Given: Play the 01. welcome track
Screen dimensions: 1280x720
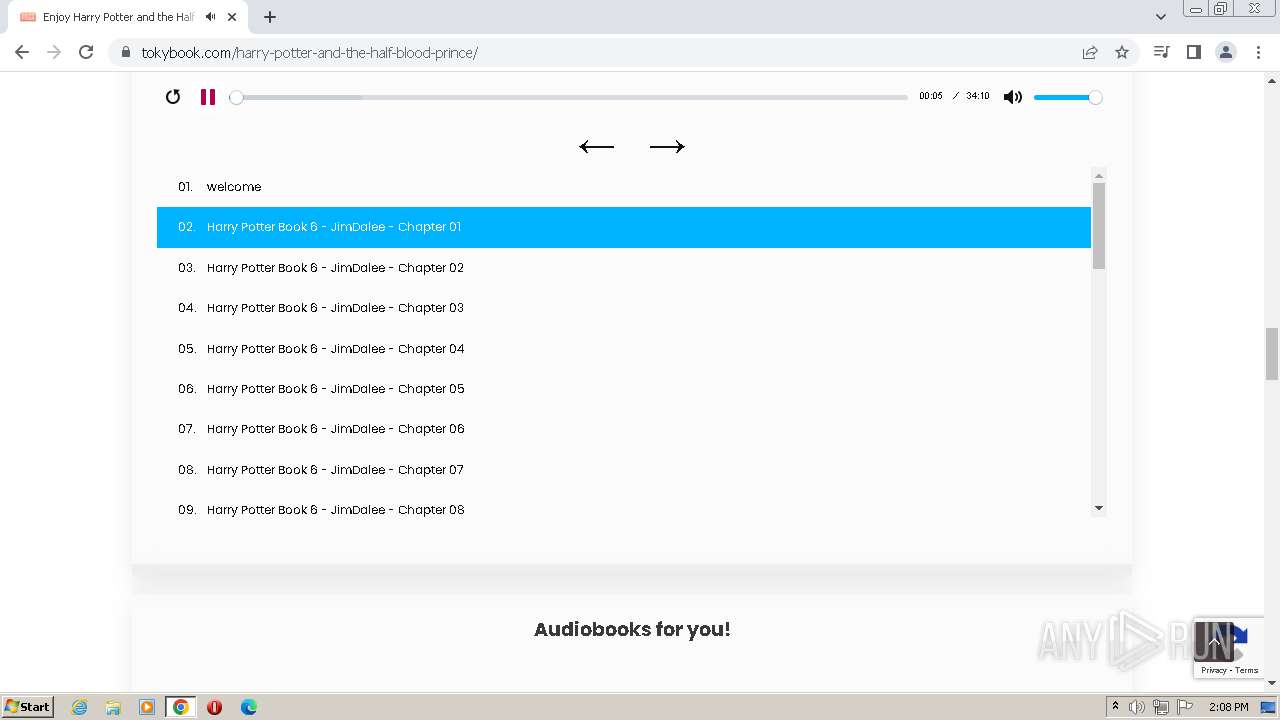Looking at the screenshot, I should (624, 187).
